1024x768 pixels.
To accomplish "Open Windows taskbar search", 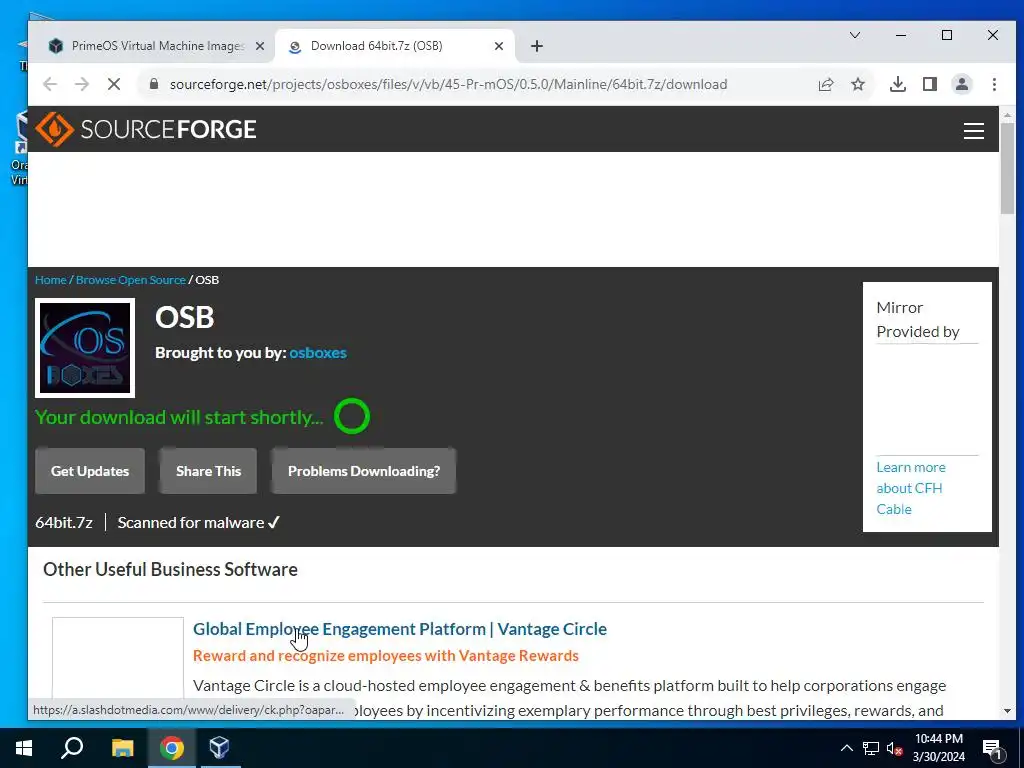I will [x=72, y=748].
